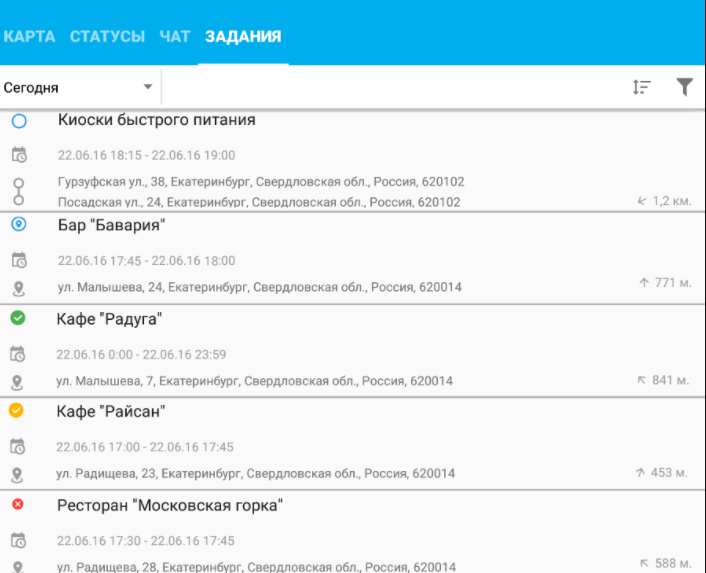This screenshot has width=706, height=573.
Task: Click direction arrow beside 453 м.
Action: [x=640, y=473]
